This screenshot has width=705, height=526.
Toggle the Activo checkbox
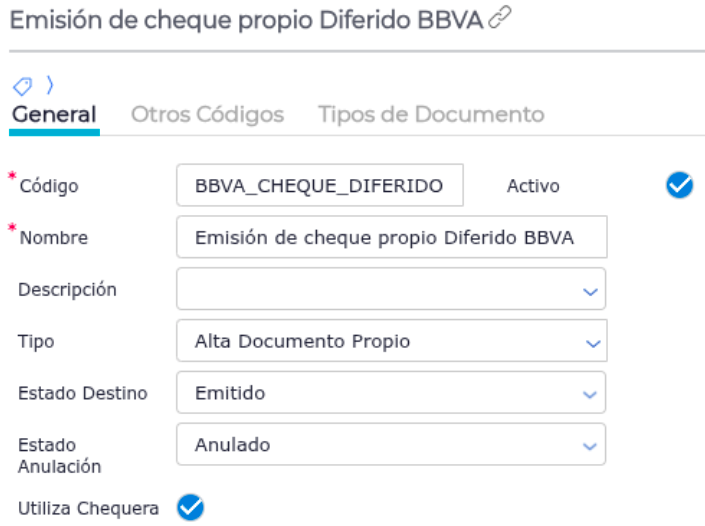point(679,185)
